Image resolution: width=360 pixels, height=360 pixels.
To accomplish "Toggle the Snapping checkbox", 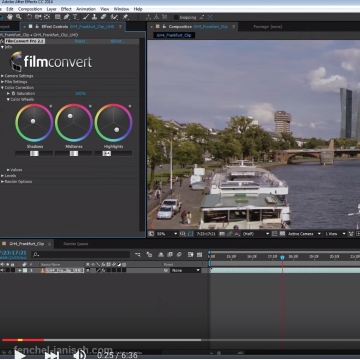I will click(176, 17).
